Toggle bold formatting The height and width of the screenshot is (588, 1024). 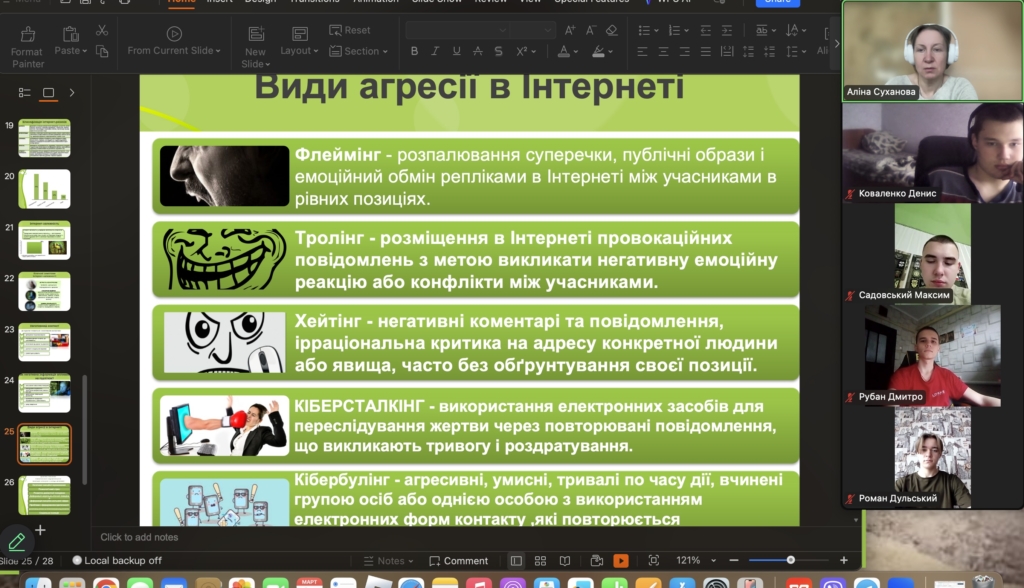414,51
